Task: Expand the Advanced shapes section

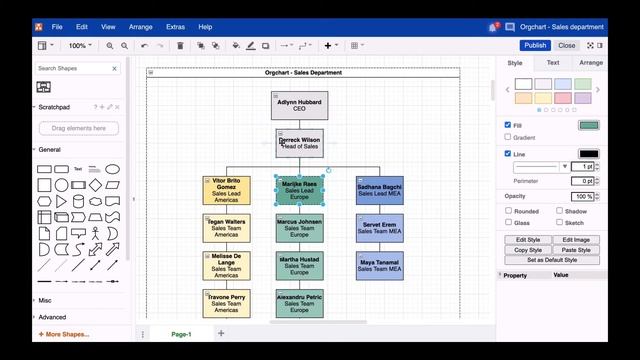Action: click(52, 317)
